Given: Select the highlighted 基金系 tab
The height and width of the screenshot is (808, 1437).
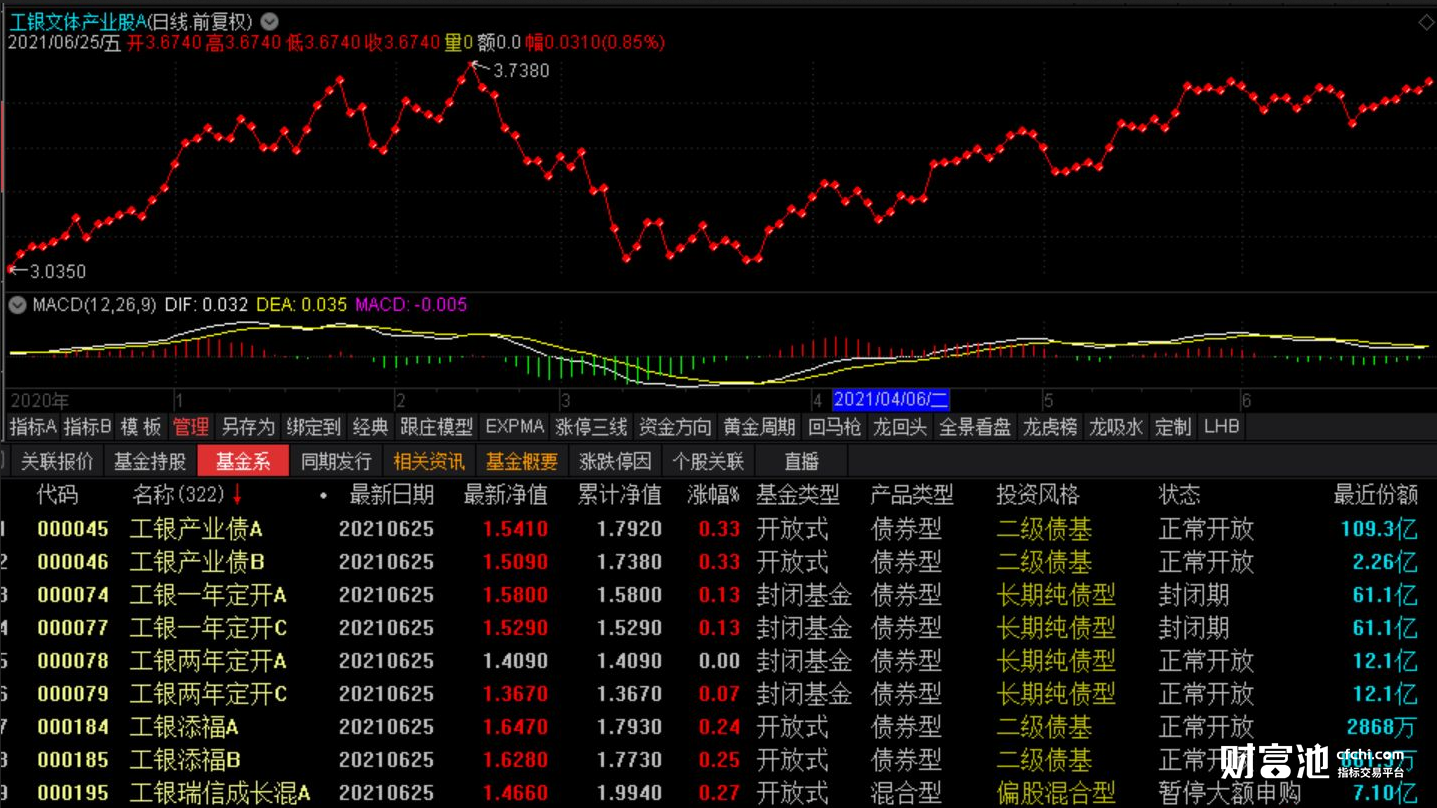Looking at the screenshot, I should (x=243, y=461).
